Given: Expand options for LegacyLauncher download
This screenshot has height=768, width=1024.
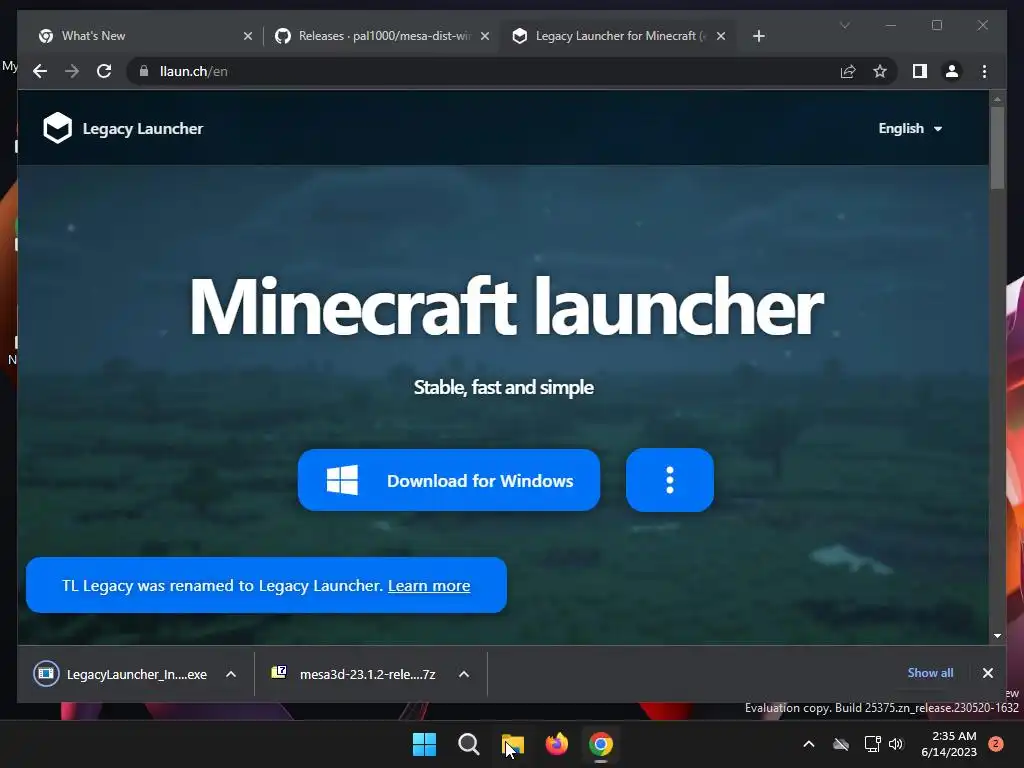Looking at the screenshot, I should point(231,674).
